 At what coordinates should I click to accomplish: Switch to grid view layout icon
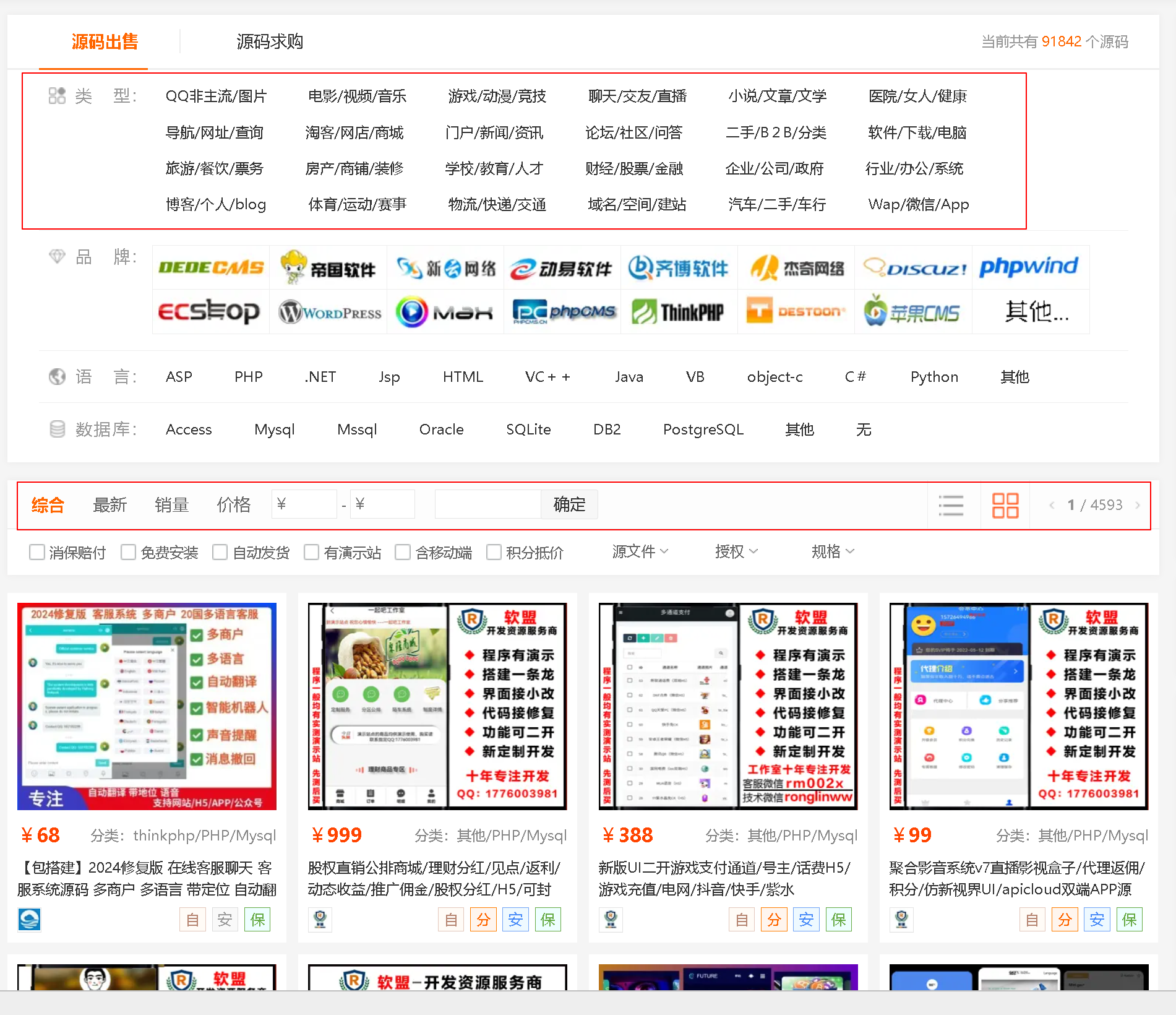click(x=1005, y=505)
